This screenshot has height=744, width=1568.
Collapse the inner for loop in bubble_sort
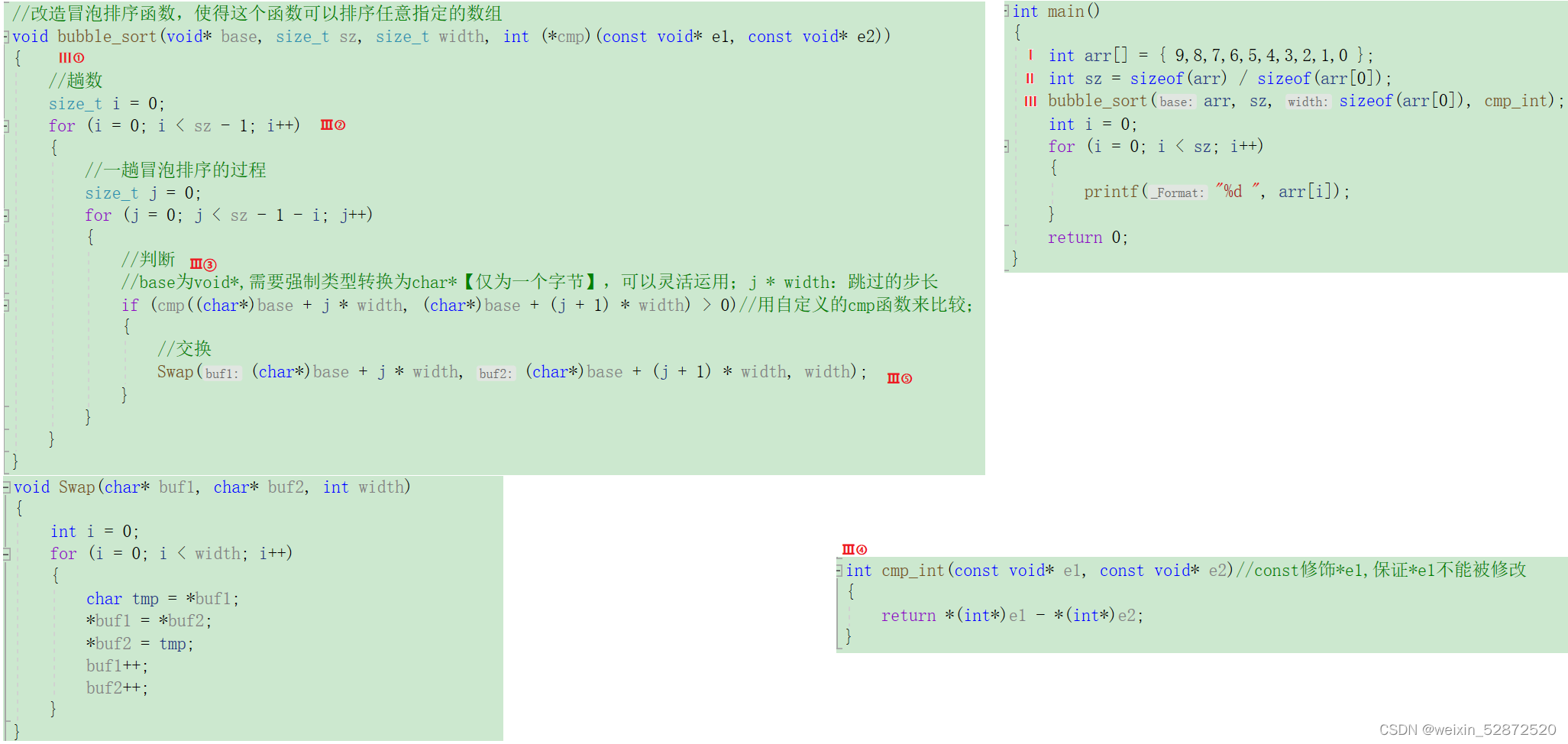(x=7, y=215)
